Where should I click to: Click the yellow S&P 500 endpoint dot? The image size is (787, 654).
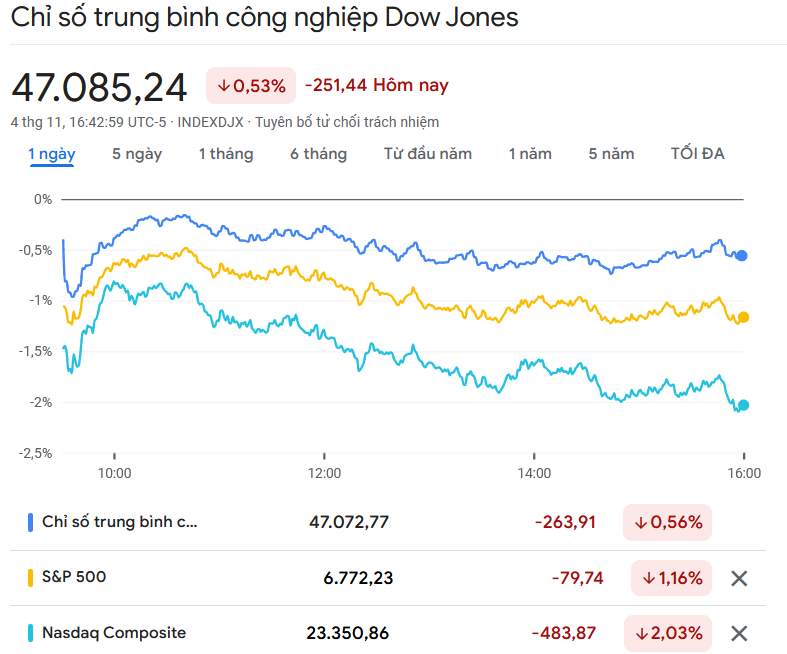click(743, 317)
